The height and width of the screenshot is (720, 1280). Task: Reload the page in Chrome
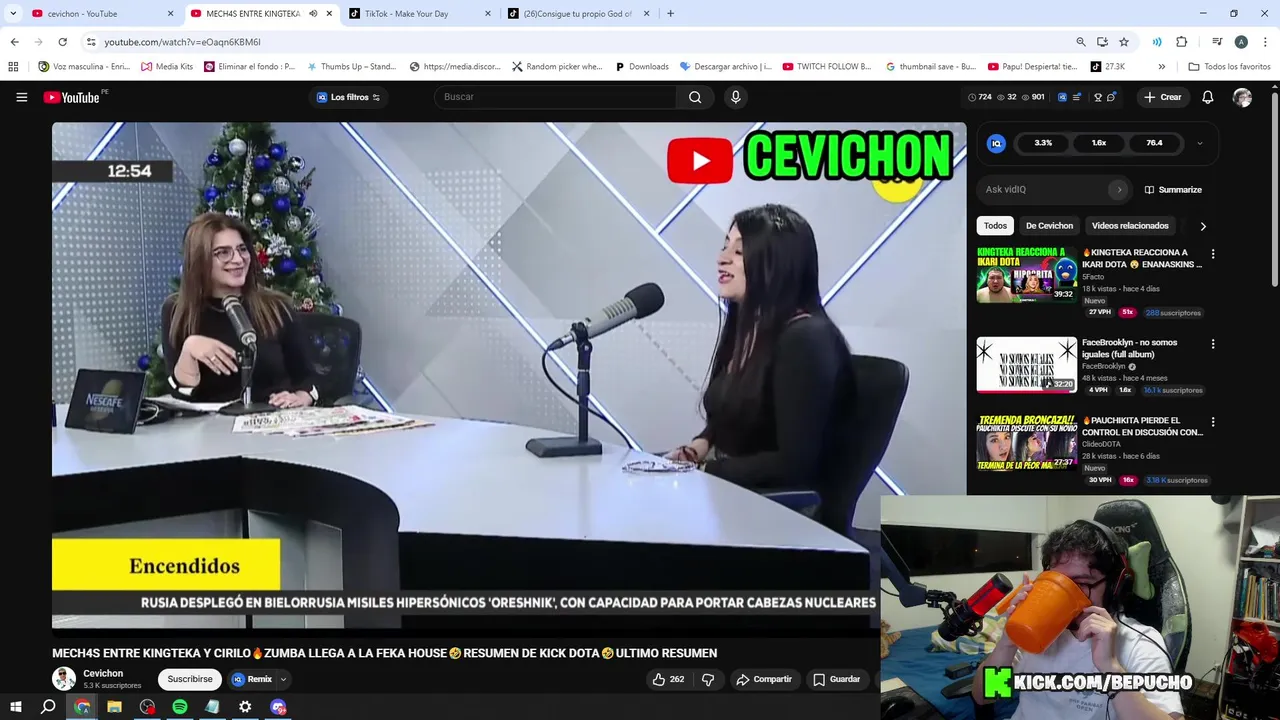pos(62,42)
